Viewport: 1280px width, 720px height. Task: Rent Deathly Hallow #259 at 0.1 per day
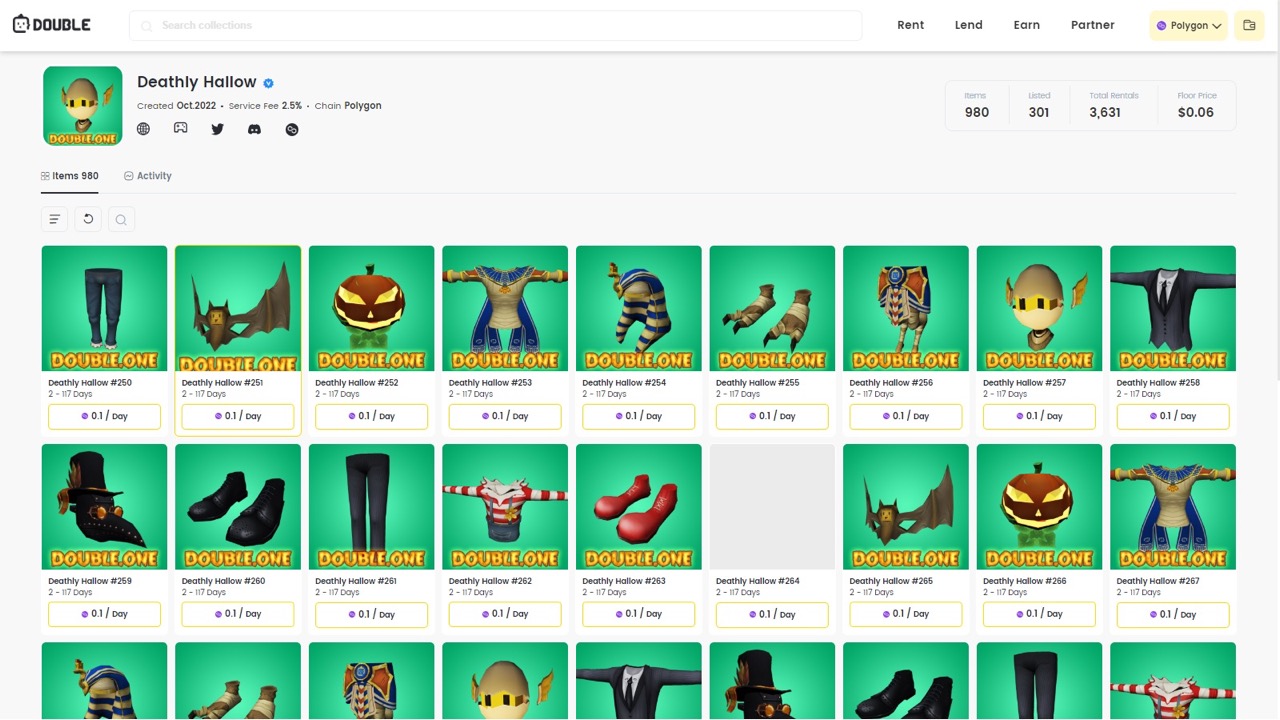104,614
